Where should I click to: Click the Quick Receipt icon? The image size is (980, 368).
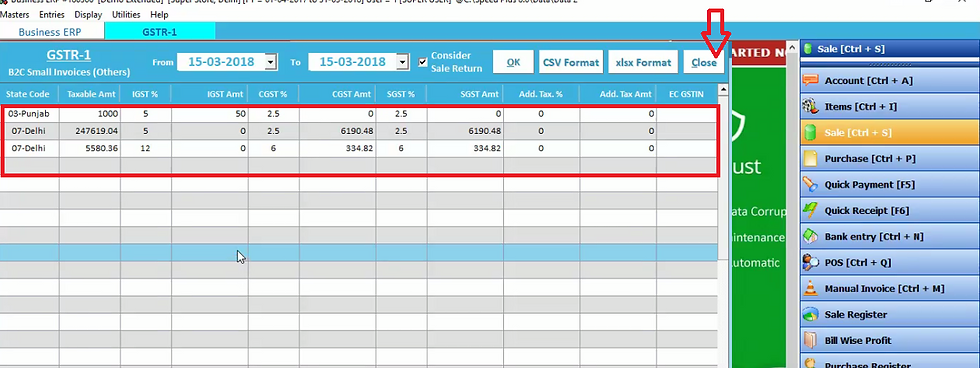(x=811, y=211)
